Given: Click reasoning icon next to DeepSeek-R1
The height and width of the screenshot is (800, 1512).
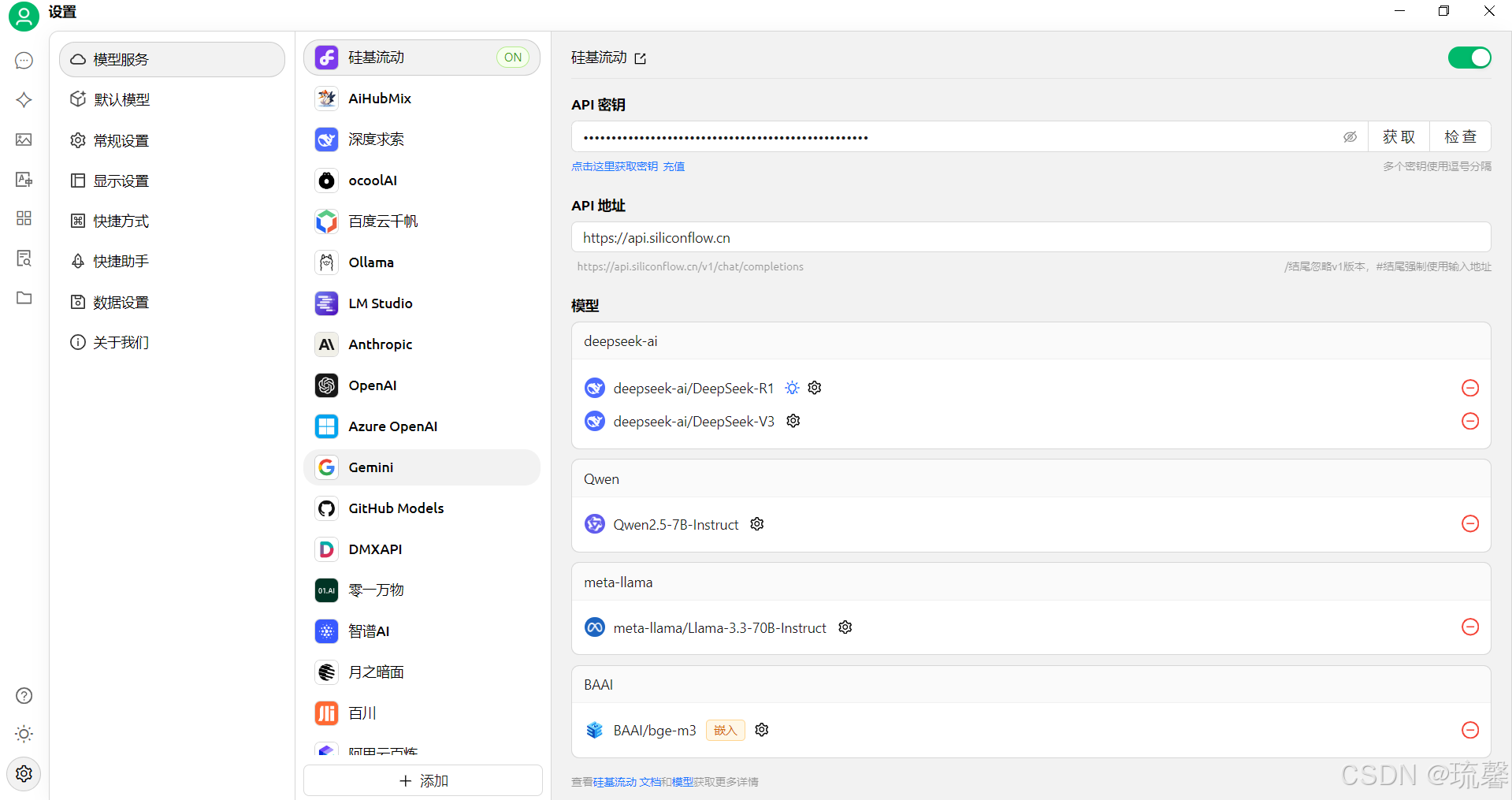Looking at the screenshot, I should 792,388.
